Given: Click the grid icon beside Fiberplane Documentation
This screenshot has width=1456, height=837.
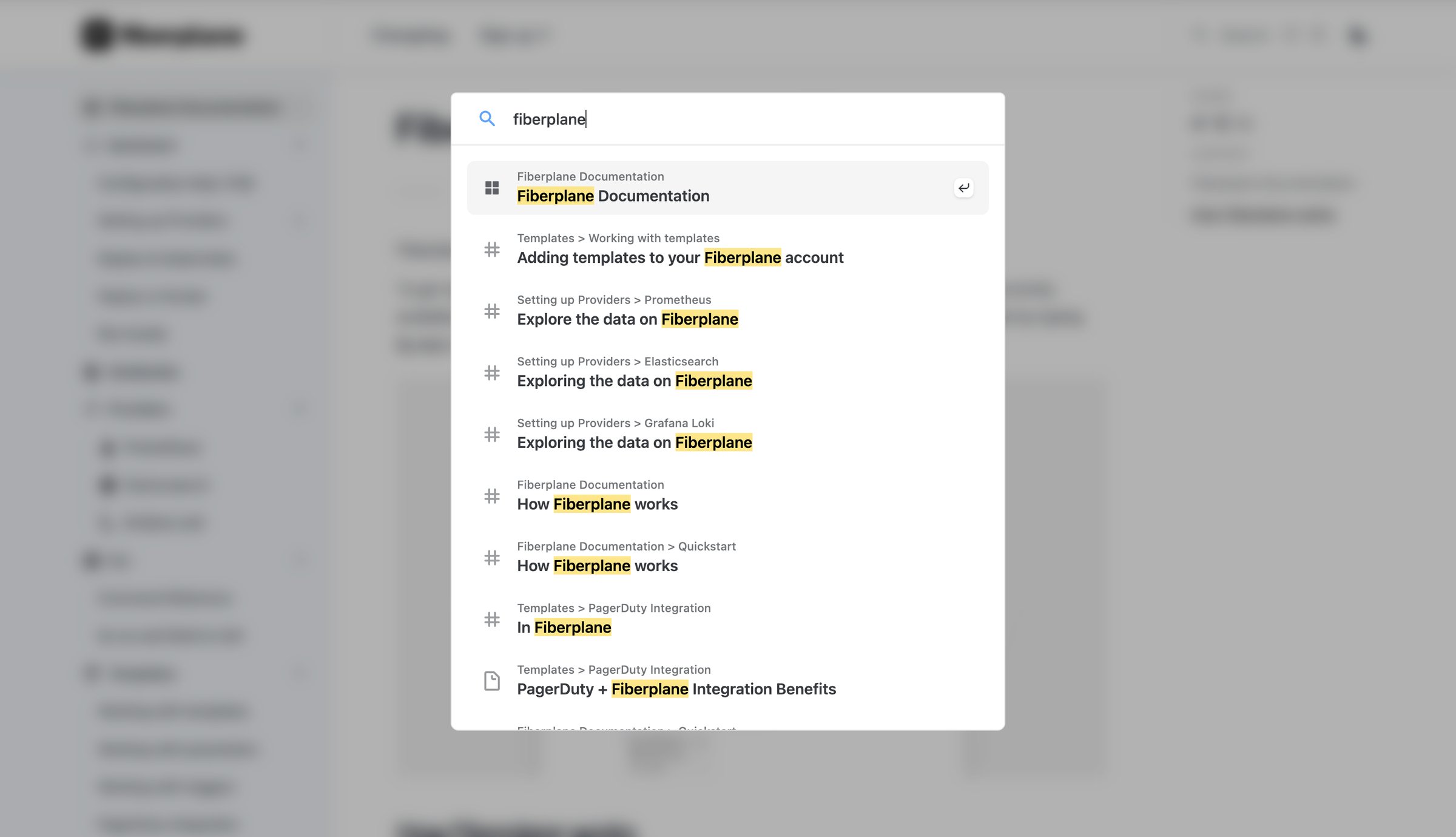Looking at the screenshot, I should click(x=492, y=188).
